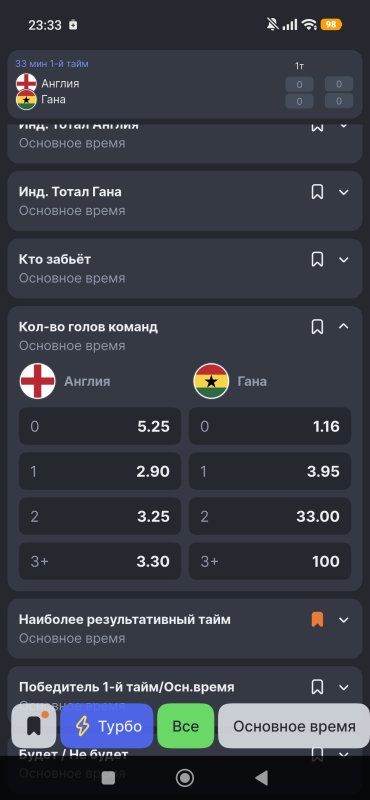
Task: Select the Все filter tab
Action: 186,726
